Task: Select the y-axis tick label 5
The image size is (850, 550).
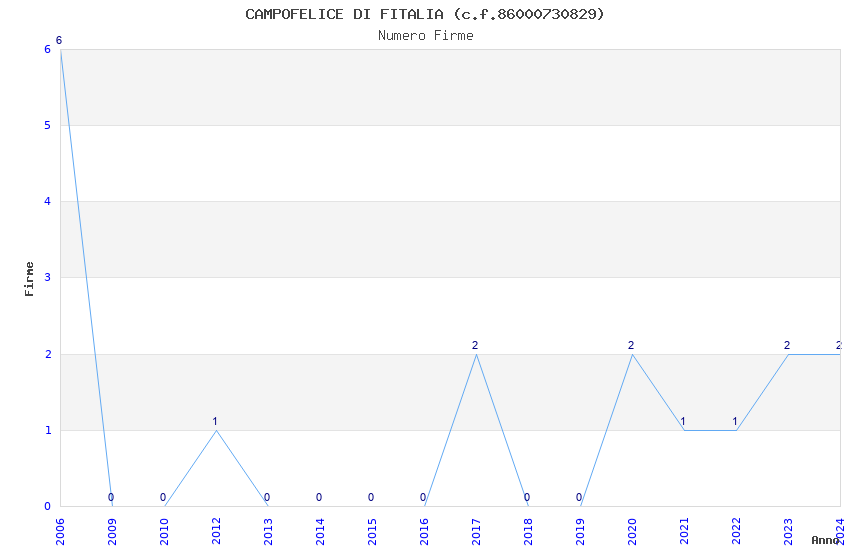Action: tap(48, 126)
